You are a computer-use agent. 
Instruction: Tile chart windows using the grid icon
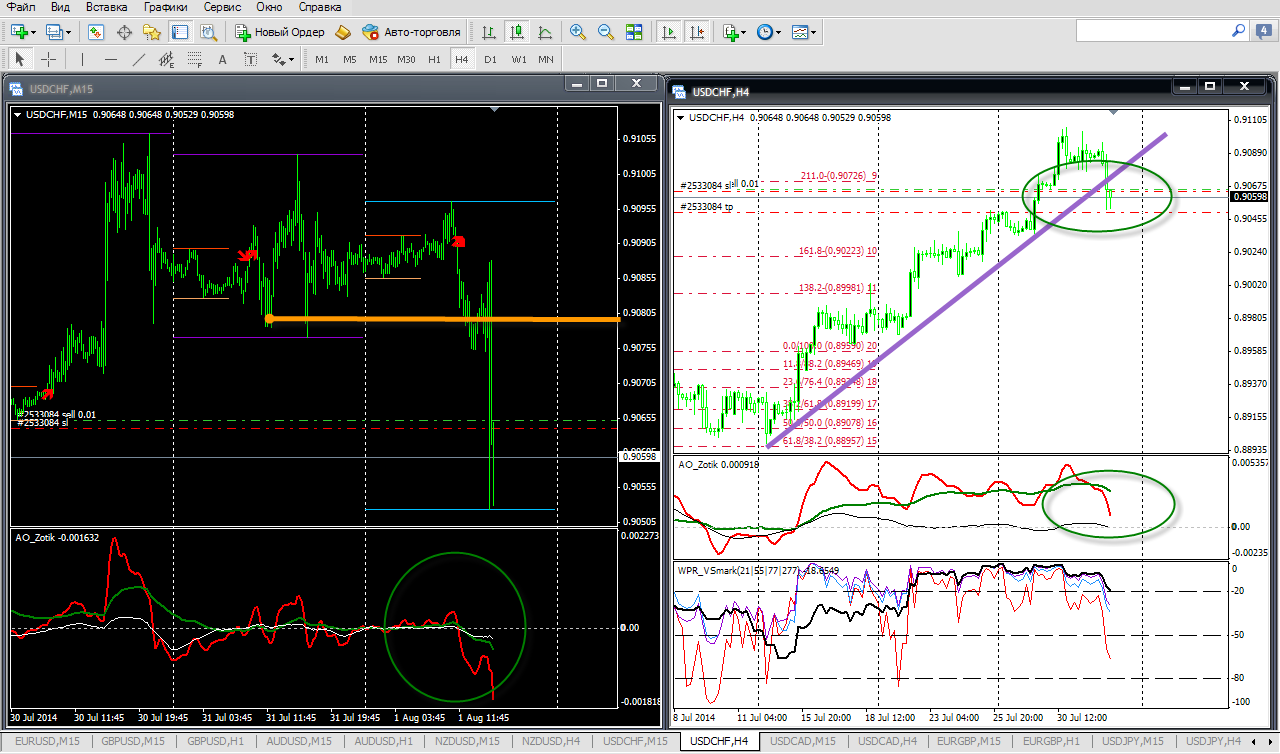[633, 32]
